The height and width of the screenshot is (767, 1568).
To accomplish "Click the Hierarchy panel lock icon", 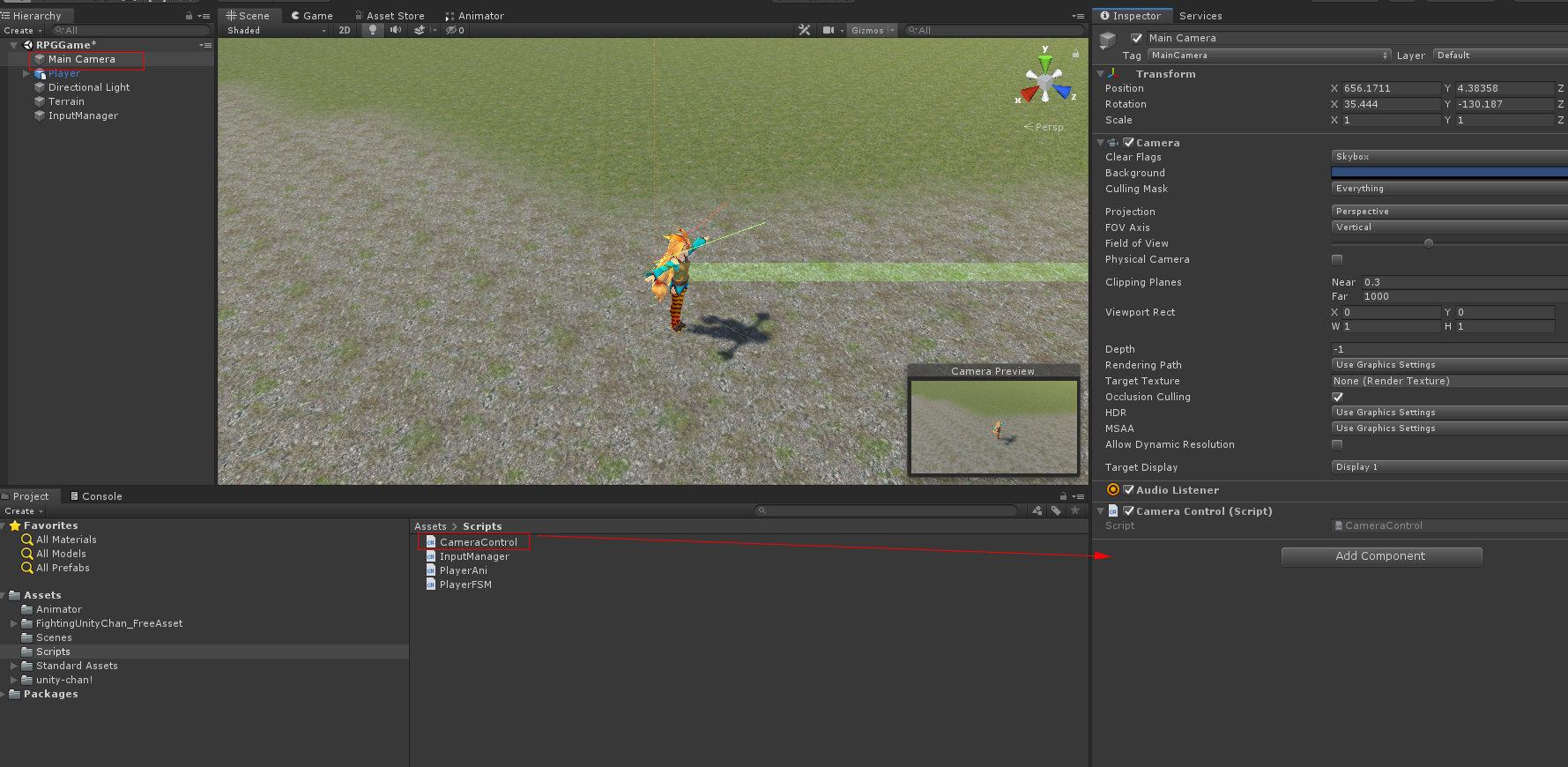I will tap(189, 16).
